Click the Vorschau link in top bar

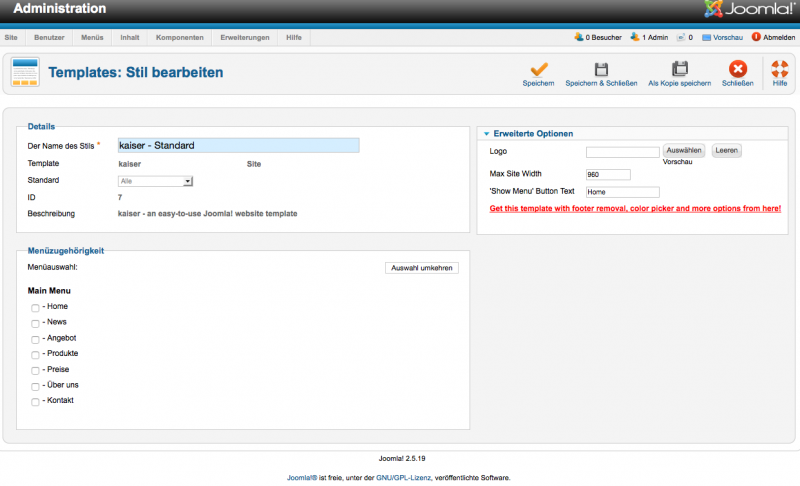click(728, 37)
